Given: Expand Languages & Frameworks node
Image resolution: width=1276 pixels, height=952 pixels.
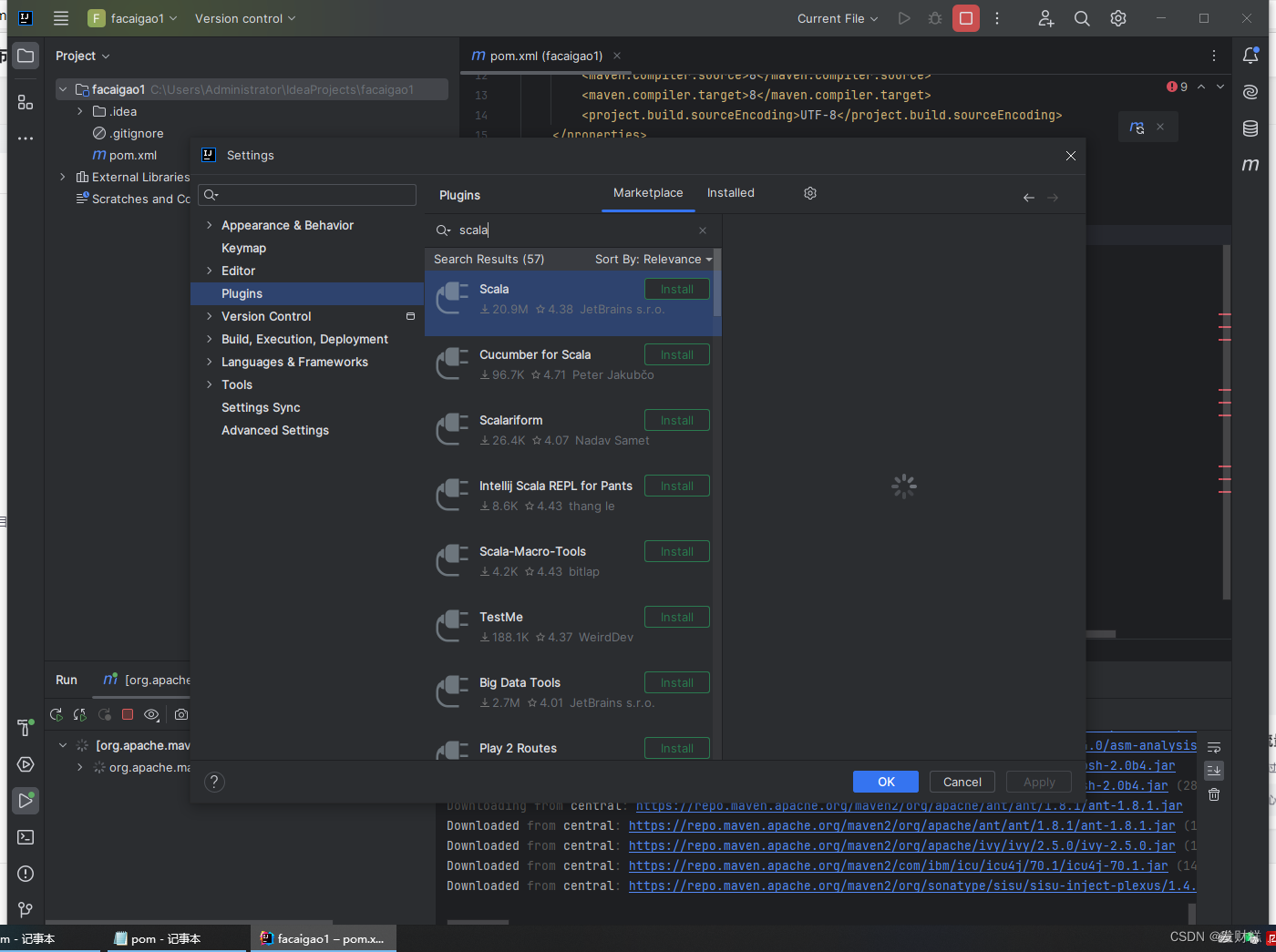Looking at the screenshot, I should pyautogui.click(x=209, y=362).
